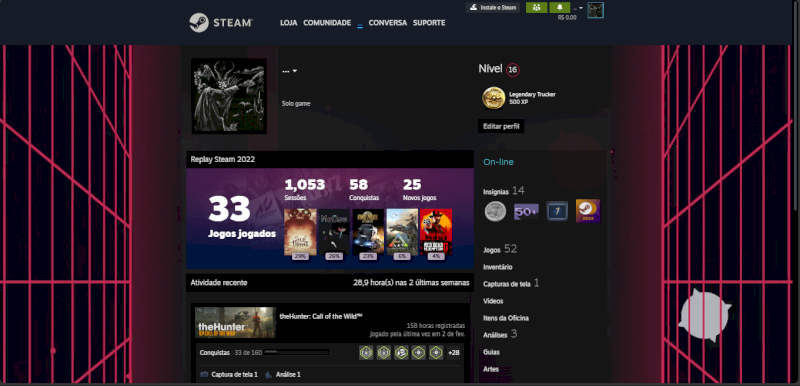
Task: Click the Instale o Steam download button
Action: 492,8
